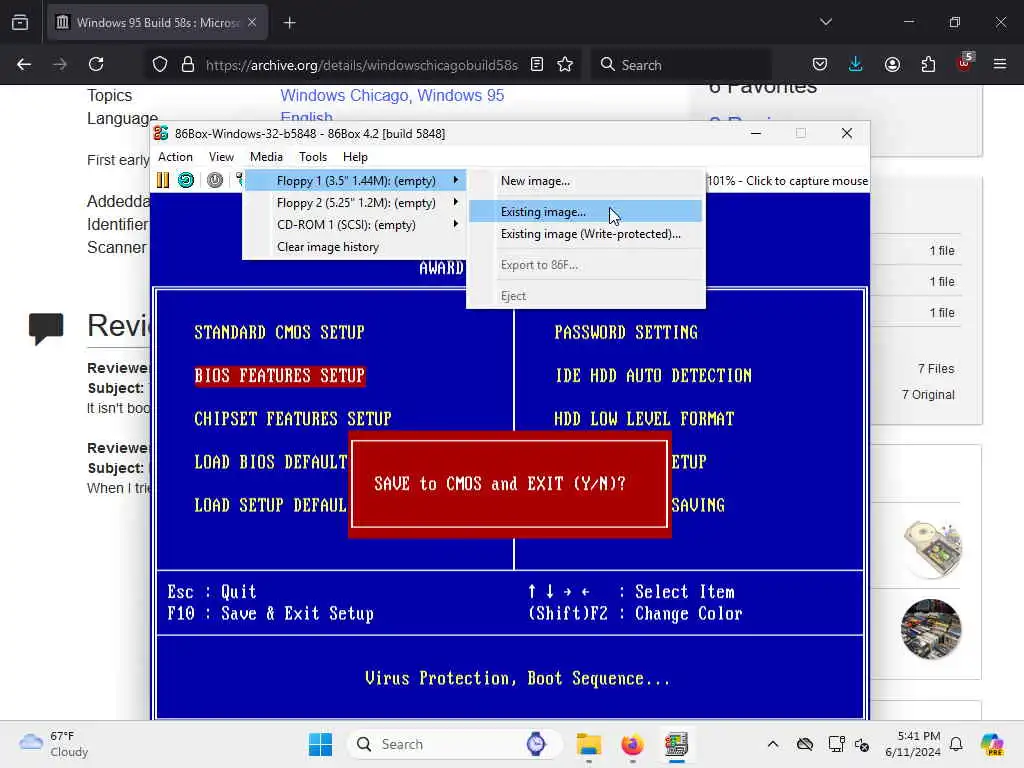Click the uBlock extension icon
Image resolution: width=1024 pixels, height=768 pixels.
click(965, 63)
